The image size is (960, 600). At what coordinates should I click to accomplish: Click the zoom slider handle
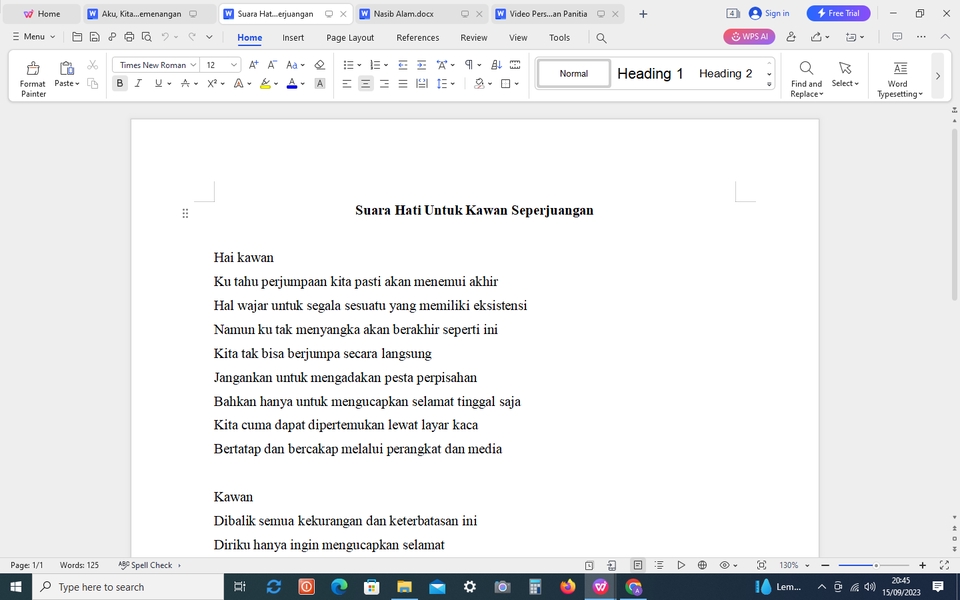point(876,565)
